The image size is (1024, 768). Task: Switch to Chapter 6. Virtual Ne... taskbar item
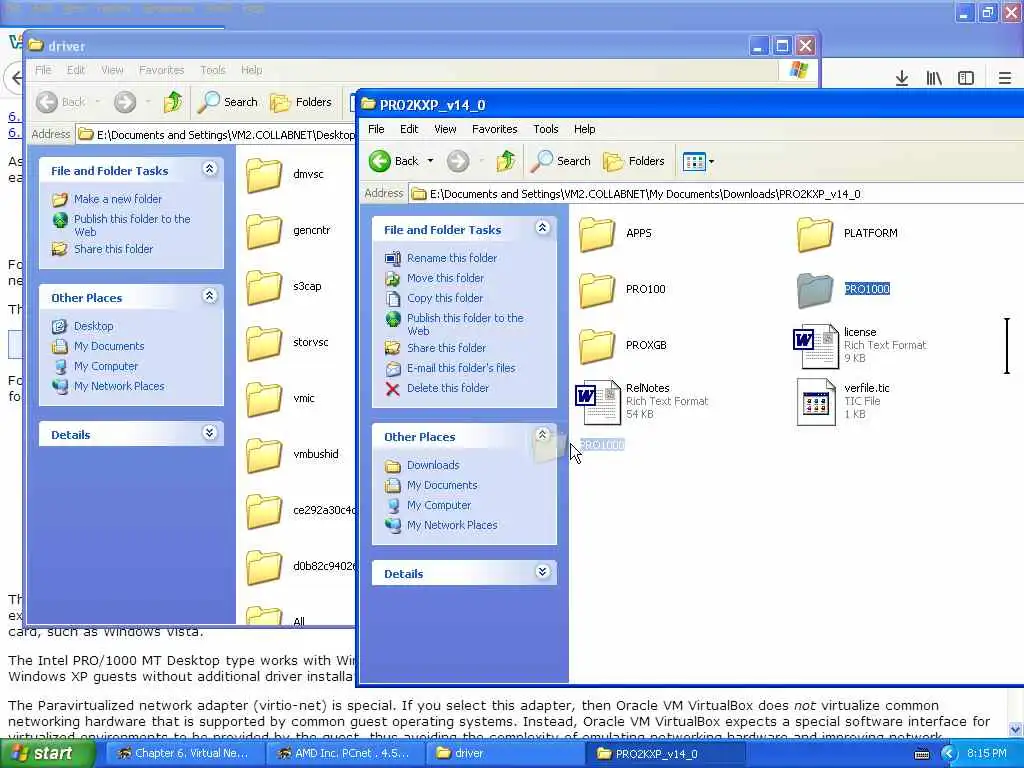(x=184, y=754)
